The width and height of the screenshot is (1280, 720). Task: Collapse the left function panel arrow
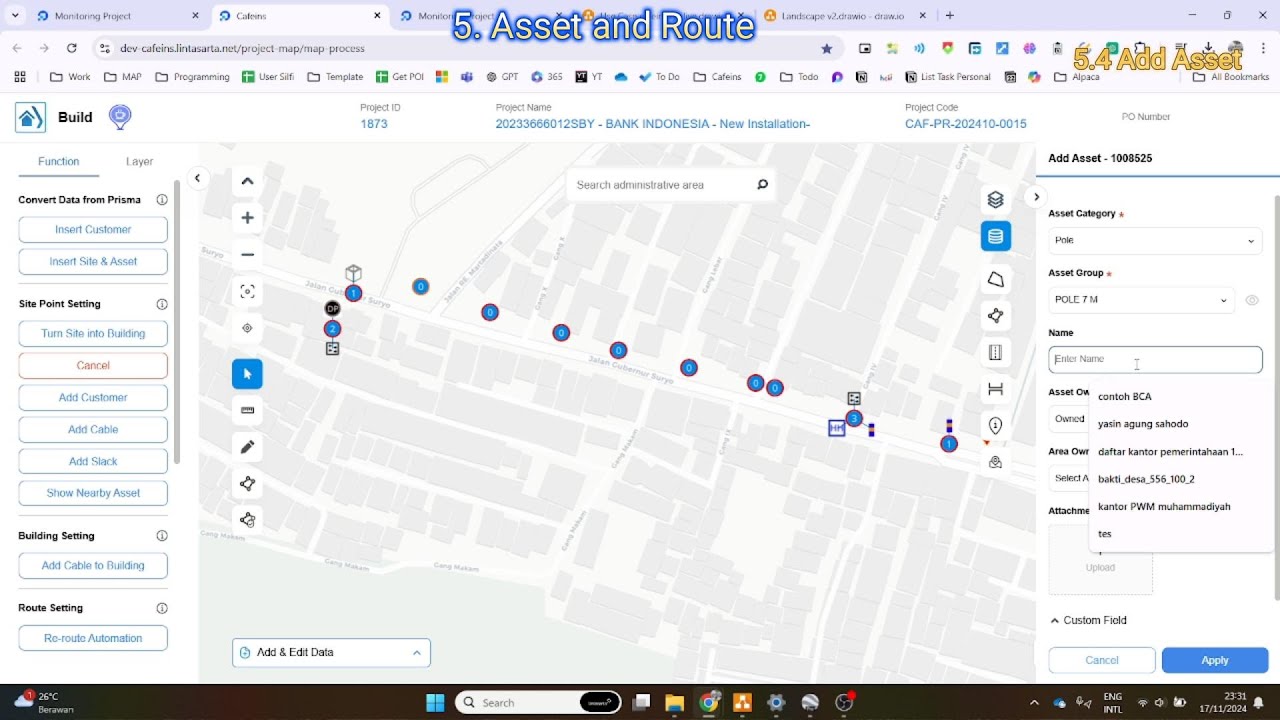(x=197, y=178)
